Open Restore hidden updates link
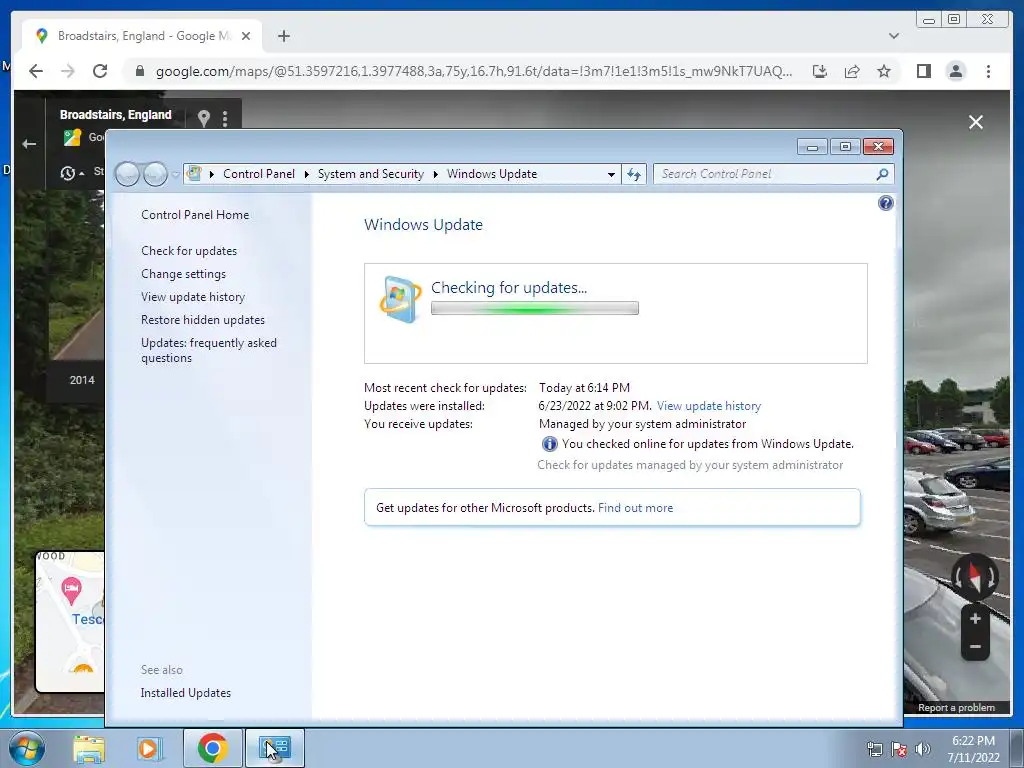 [x=202, y=320]
